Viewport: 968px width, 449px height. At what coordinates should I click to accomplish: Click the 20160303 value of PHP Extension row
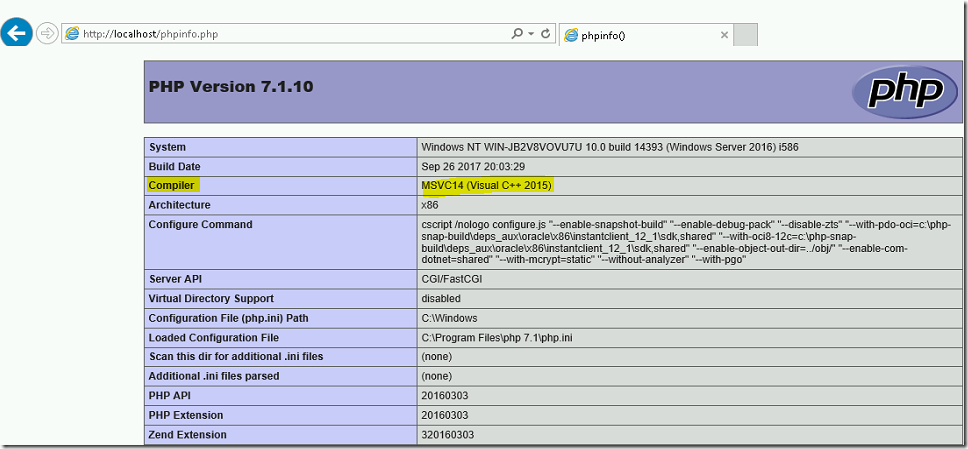coord(444,415)
